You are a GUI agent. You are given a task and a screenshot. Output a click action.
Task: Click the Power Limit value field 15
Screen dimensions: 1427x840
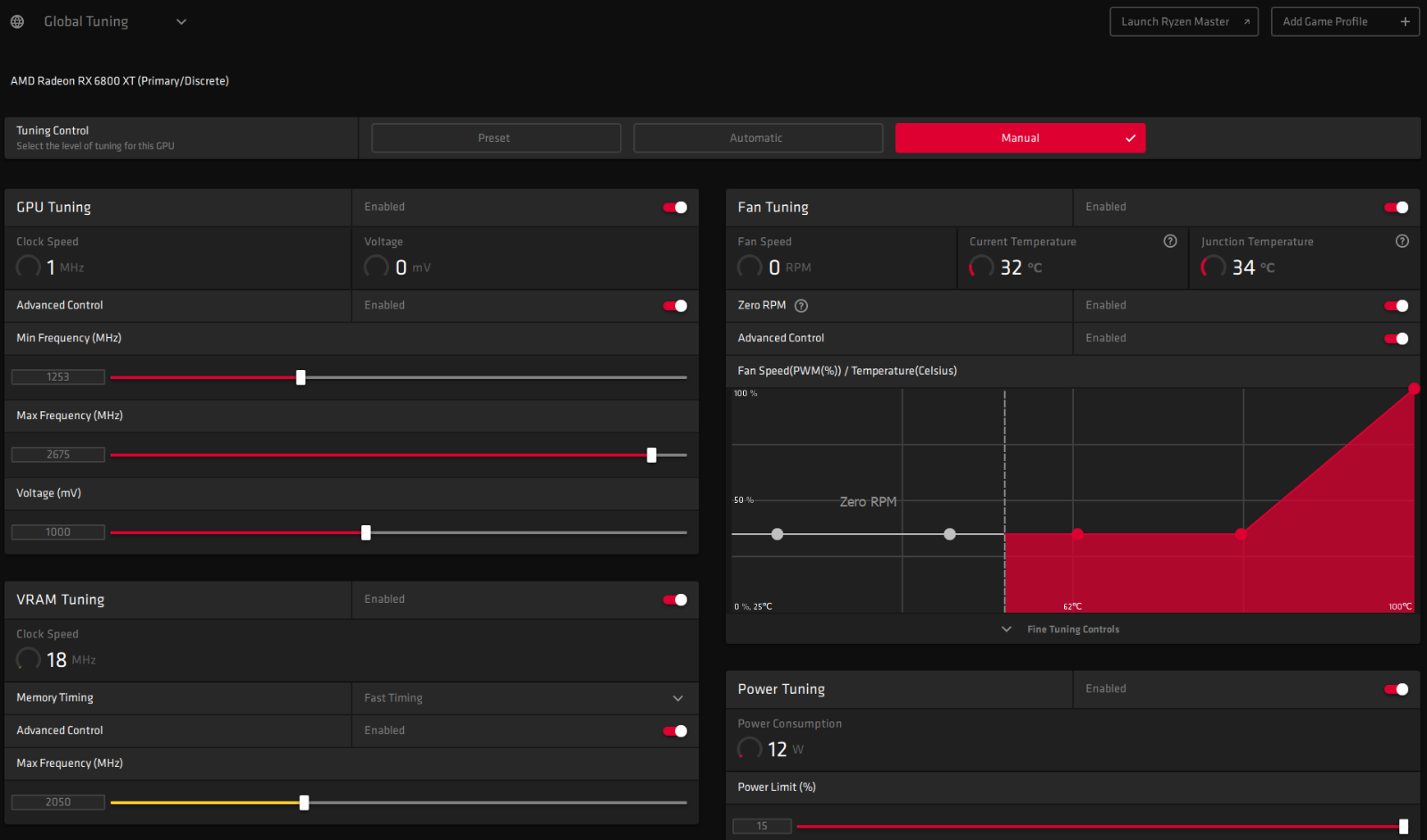[762, 827]
